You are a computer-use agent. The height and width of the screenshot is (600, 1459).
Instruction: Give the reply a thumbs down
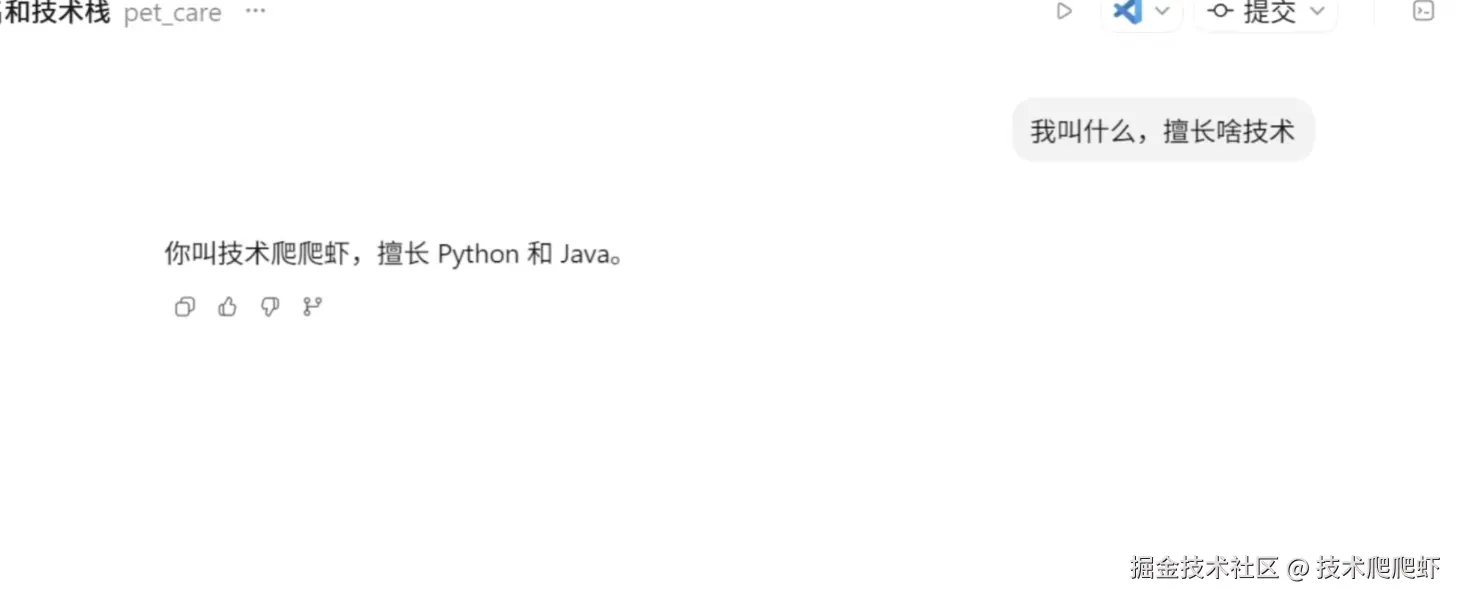point(270,307)
